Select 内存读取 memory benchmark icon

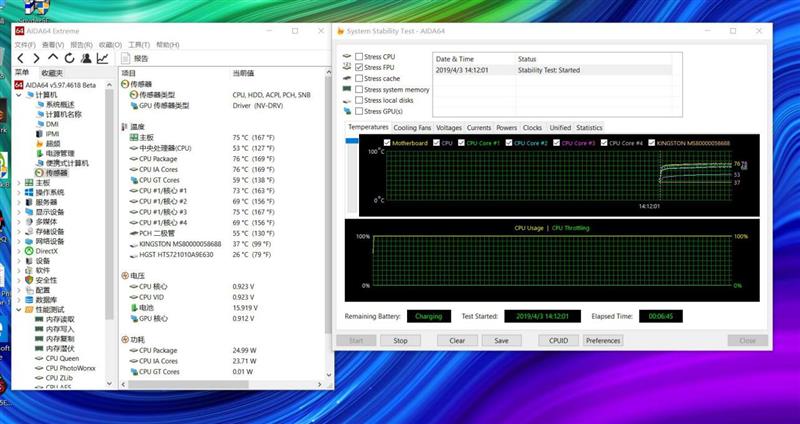[x=39, y=319]
